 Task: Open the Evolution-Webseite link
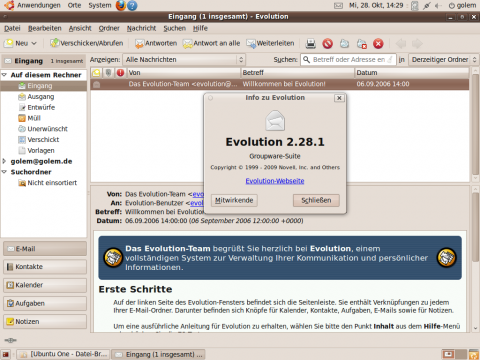(275, 181)
